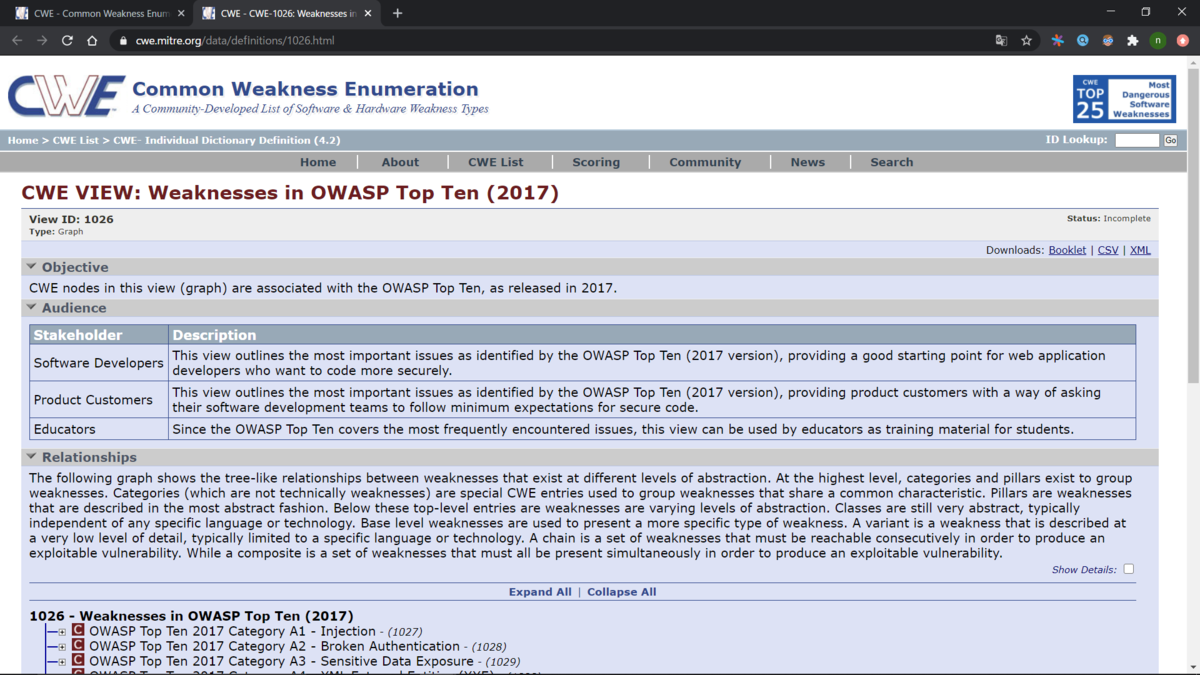
Task: Expand the A2 Broken Authentication tree node
Action: coord(62,647)
